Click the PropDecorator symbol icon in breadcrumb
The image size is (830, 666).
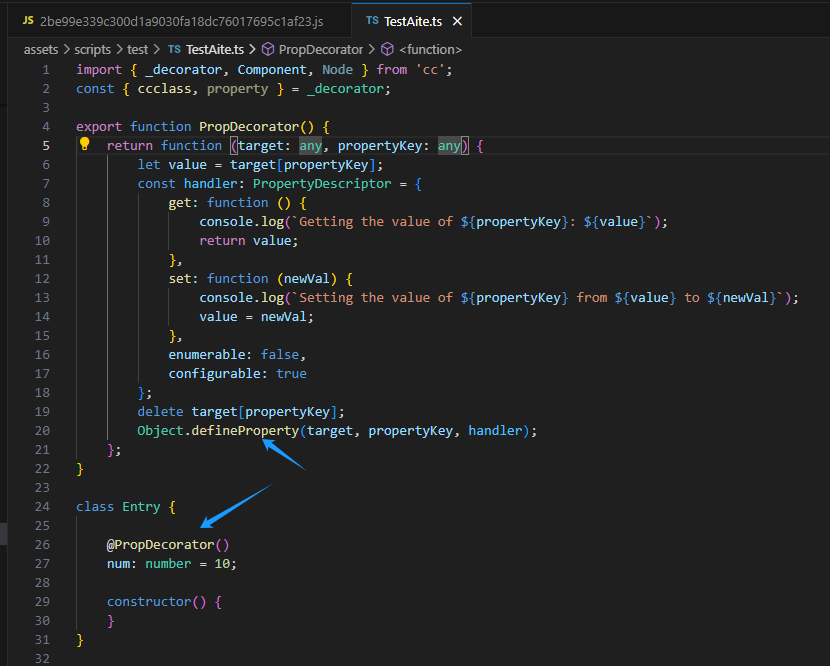coord(267,49)
